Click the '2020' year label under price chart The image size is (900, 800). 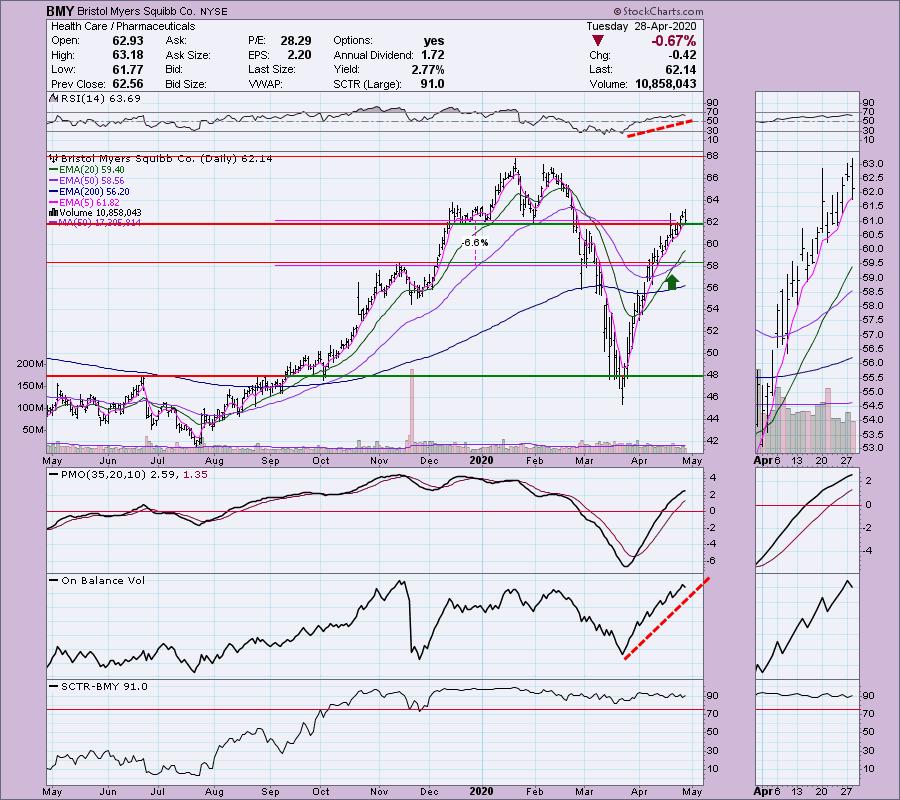point(481,461)
